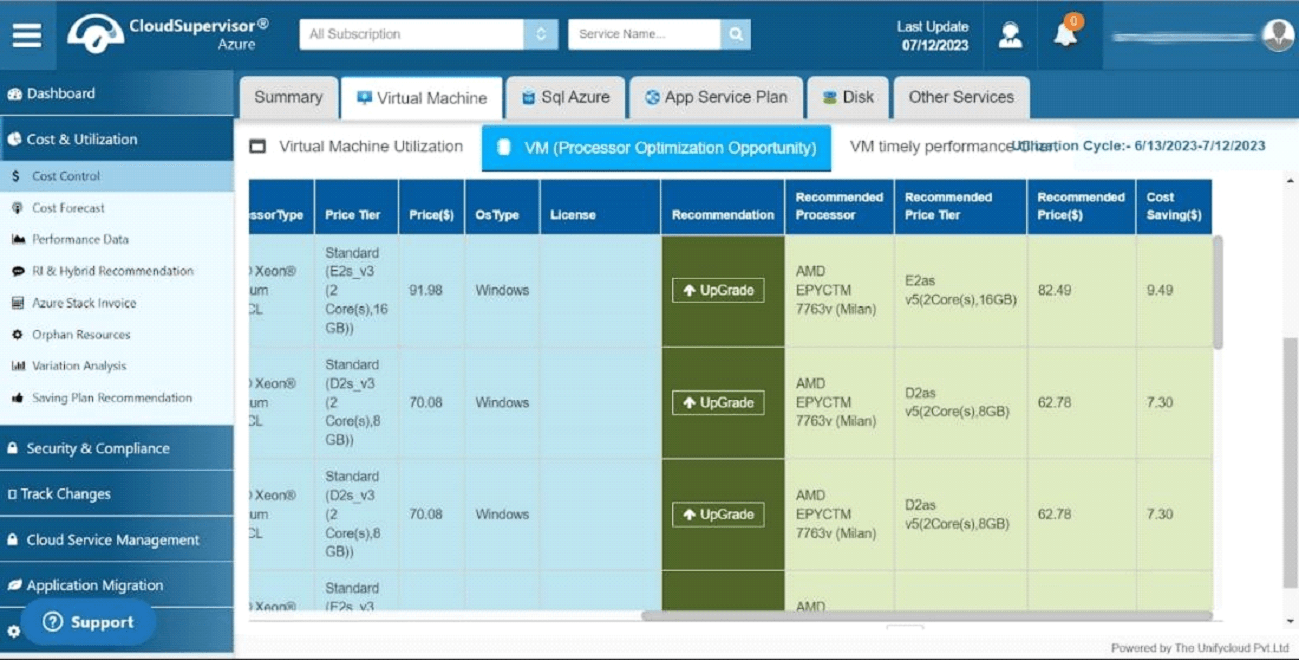Click the table's vertical scrollbar
1299x660 pixels.
(1217, 292)
